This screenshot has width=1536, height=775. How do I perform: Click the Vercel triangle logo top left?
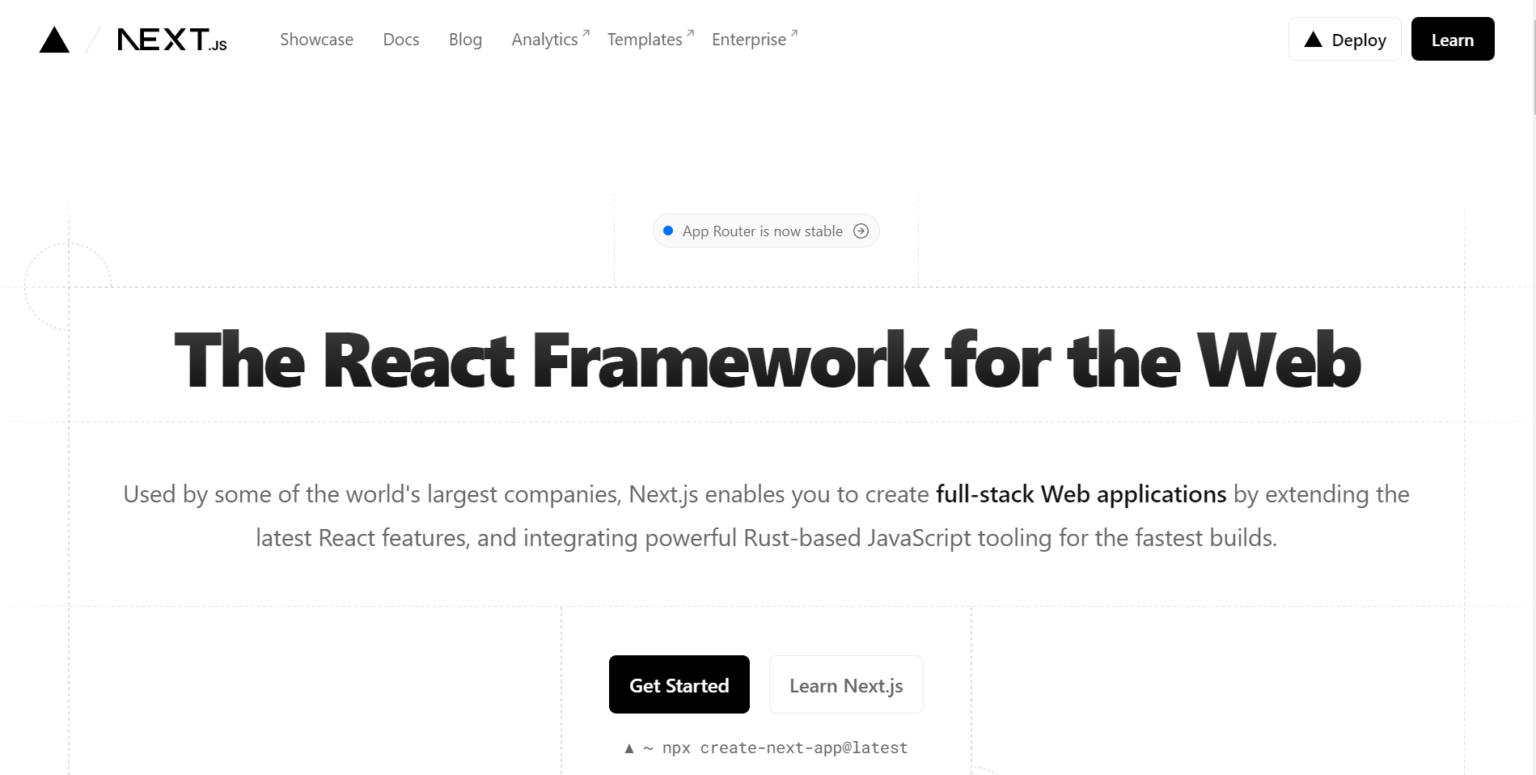(x=54, y=39)
